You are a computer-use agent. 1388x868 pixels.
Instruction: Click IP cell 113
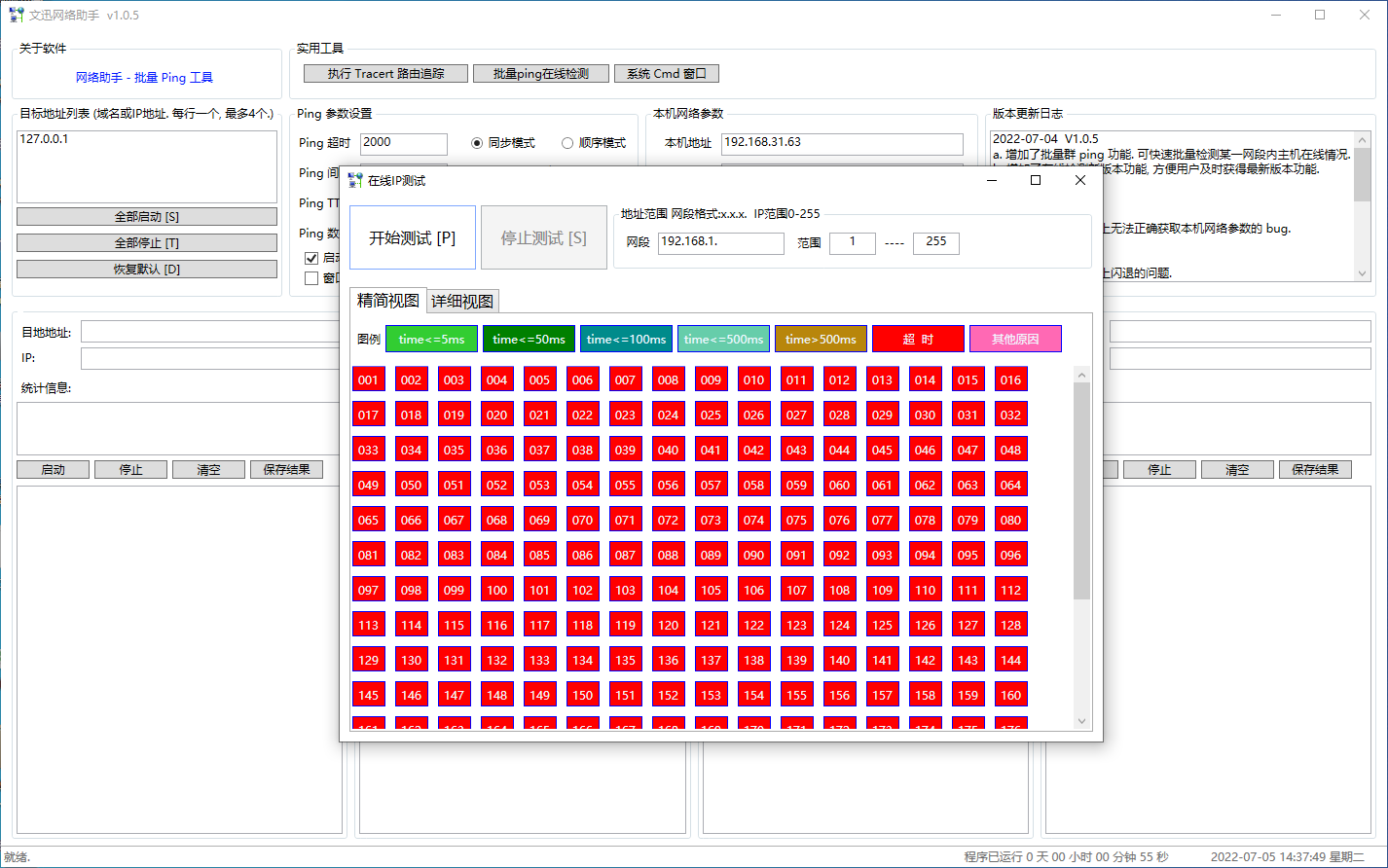click(369, 625)
